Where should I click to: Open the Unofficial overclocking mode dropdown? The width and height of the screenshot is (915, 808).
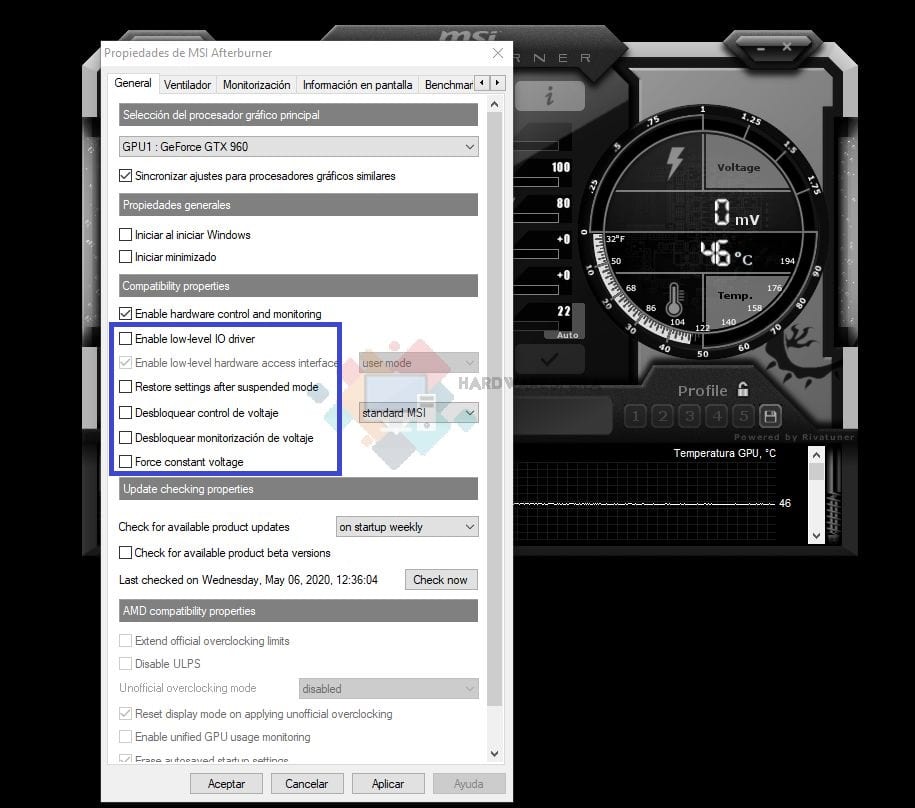tap(389, 688)
